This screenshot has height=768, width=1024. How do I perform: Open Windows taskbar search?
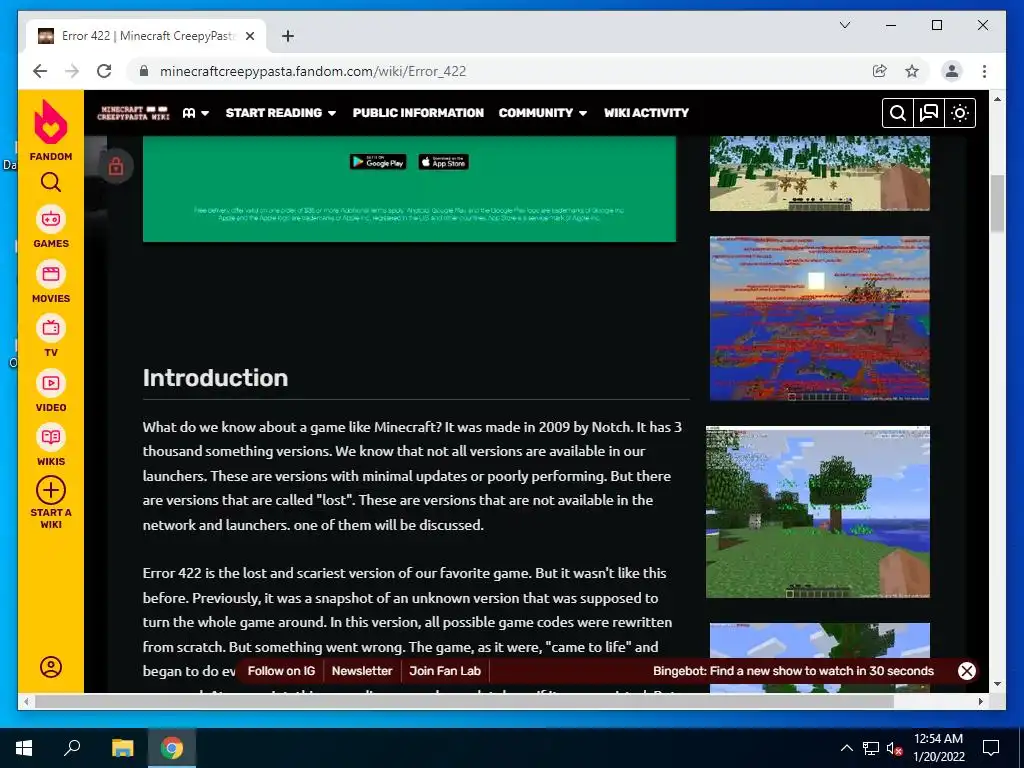pos(72,748)
